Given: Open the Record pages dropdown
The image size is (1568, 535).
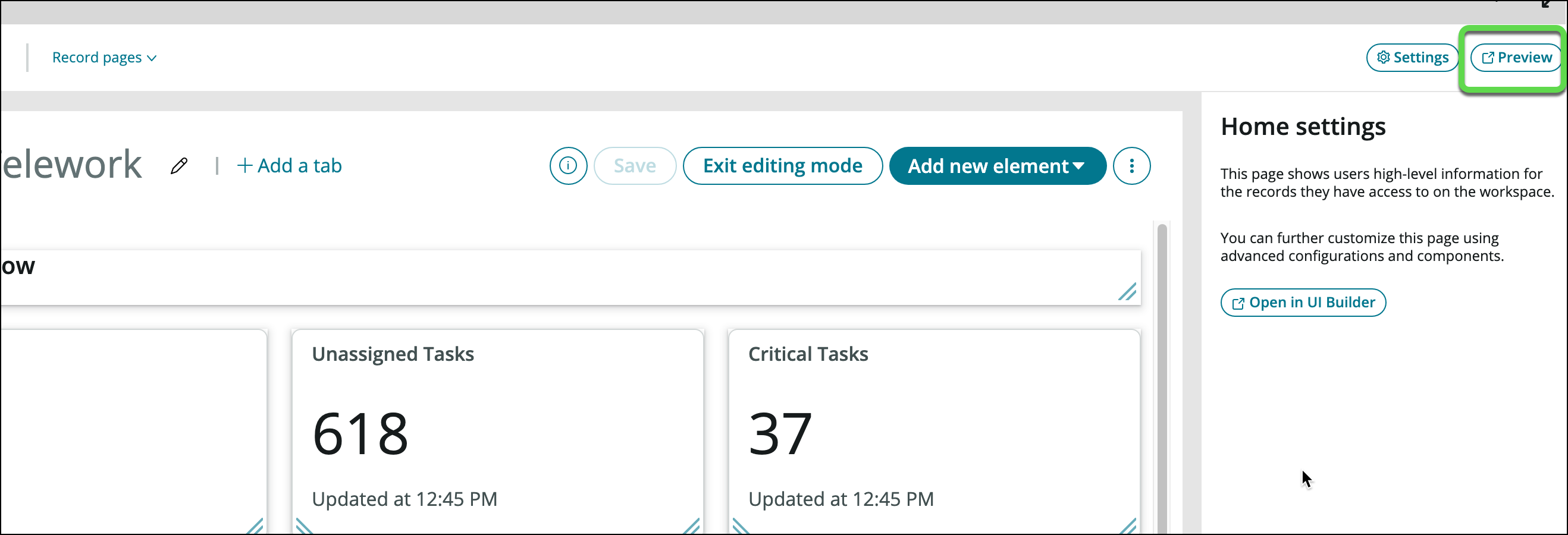Looking at the screenshot, I should coord(104,58).
